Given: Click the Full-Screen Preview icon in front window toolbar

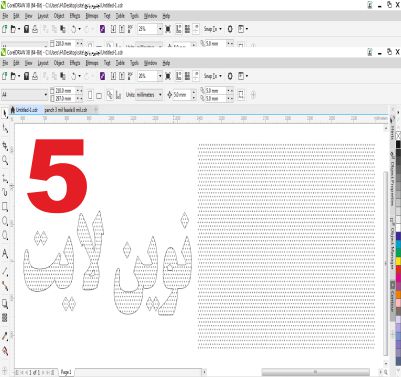Looking at the screenshot, I should click(168, 76).
